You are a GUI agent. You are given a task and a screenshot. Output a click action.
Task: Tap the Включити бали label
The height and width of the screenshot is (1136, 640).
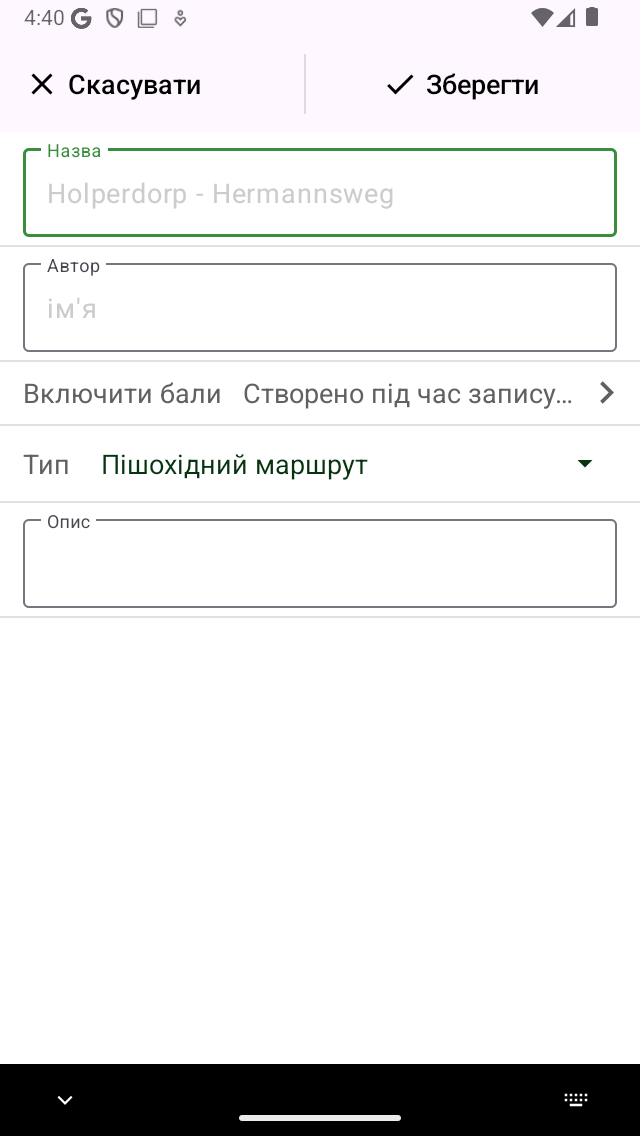pyautogui.click(x=122, y=393)
